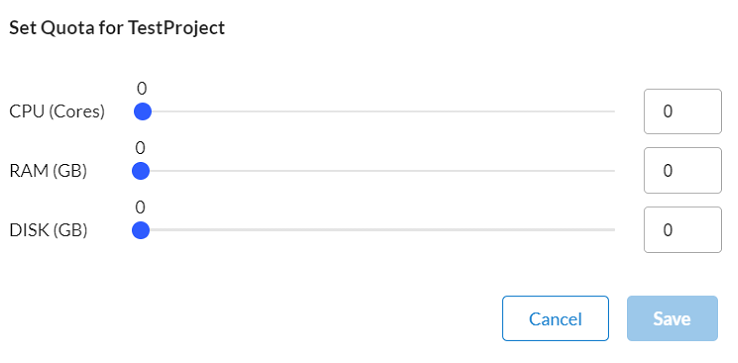The height and width of the screenshot is (363, 738).
Task: Jump the DISK slider to its maximum end
Action: [614, 230]
